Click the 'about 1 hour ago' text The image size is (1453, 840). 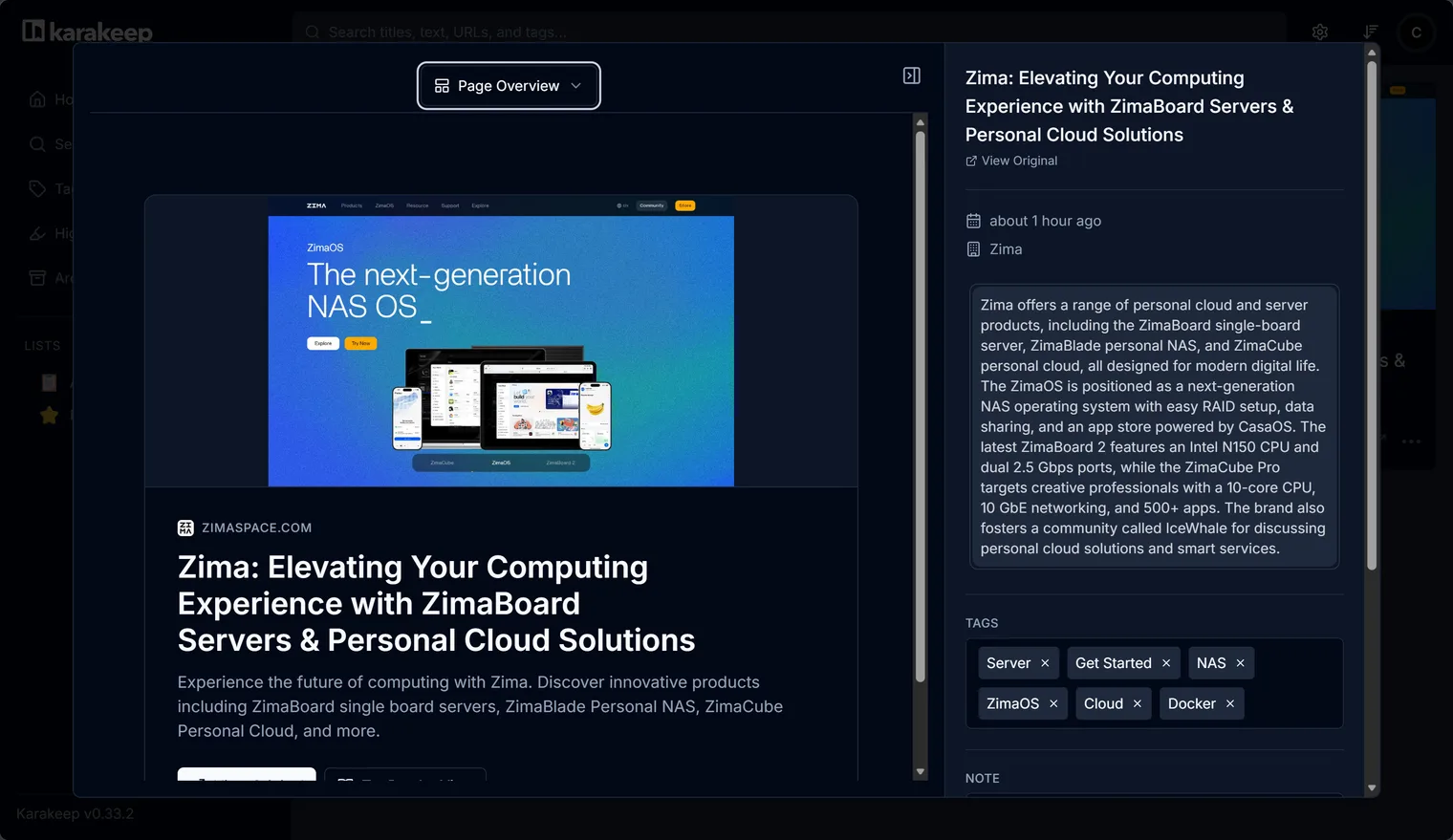(1045, 221)
